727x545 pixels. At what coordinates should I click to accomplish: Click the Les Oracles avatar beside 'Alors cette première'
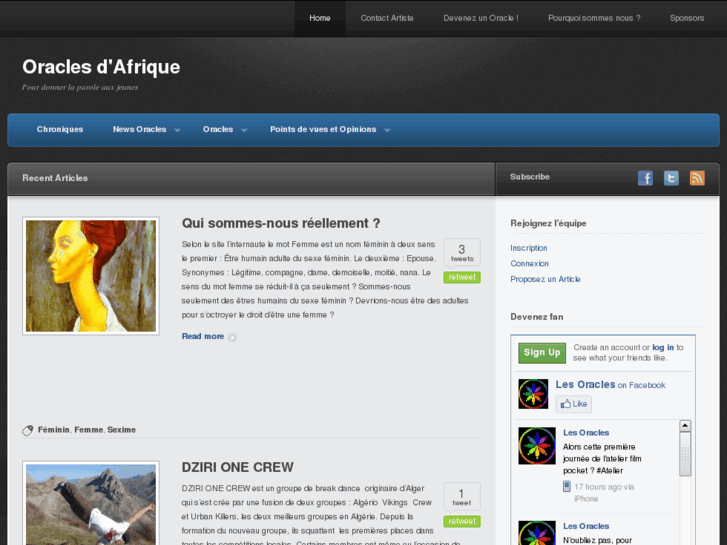[x=537, y=446]
